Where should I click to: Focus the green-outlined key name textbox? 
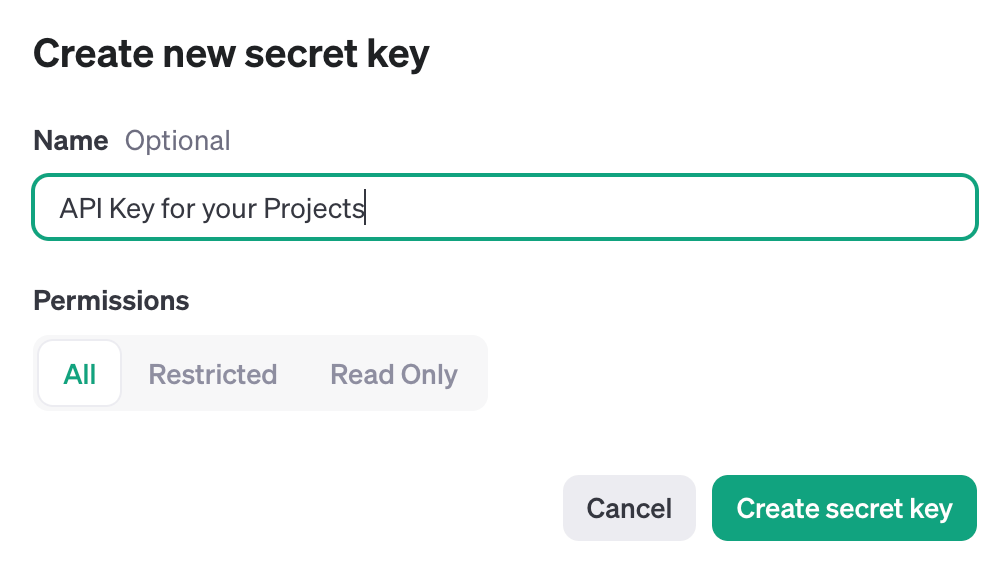[504, 208]
